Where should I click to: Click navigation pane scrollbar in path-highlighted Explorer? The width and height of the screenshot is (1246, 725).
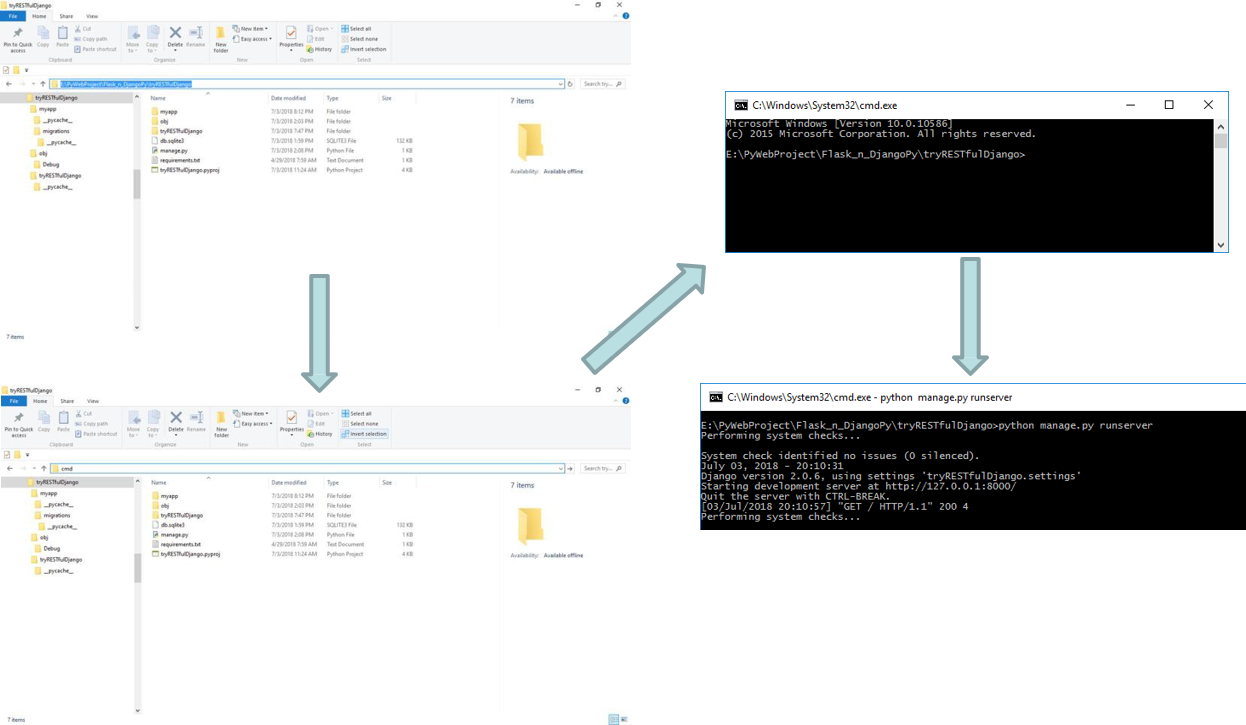tap(137, 184)
